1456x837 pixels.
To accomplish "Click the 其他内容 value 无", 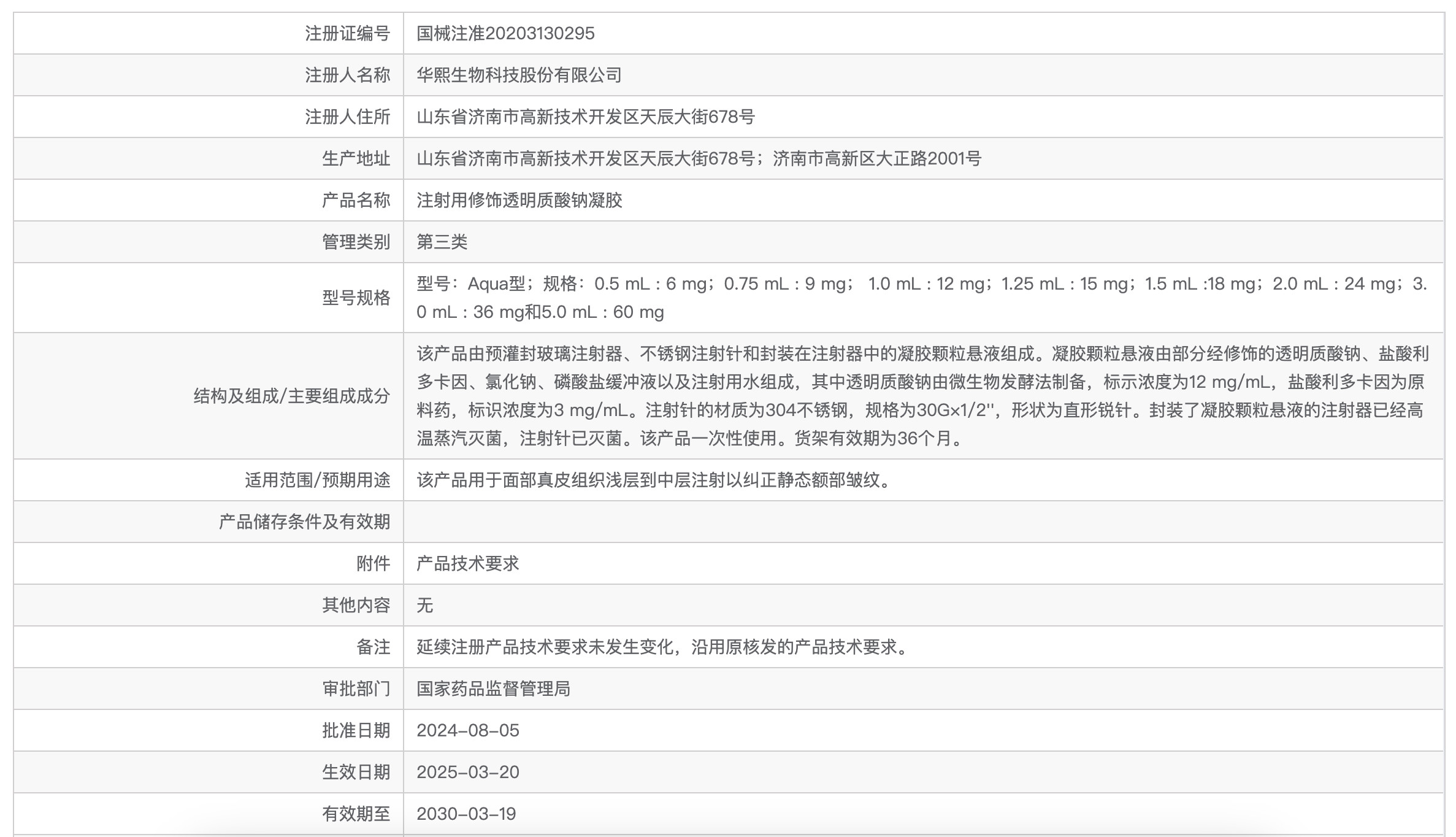I will tap(424, 604).
